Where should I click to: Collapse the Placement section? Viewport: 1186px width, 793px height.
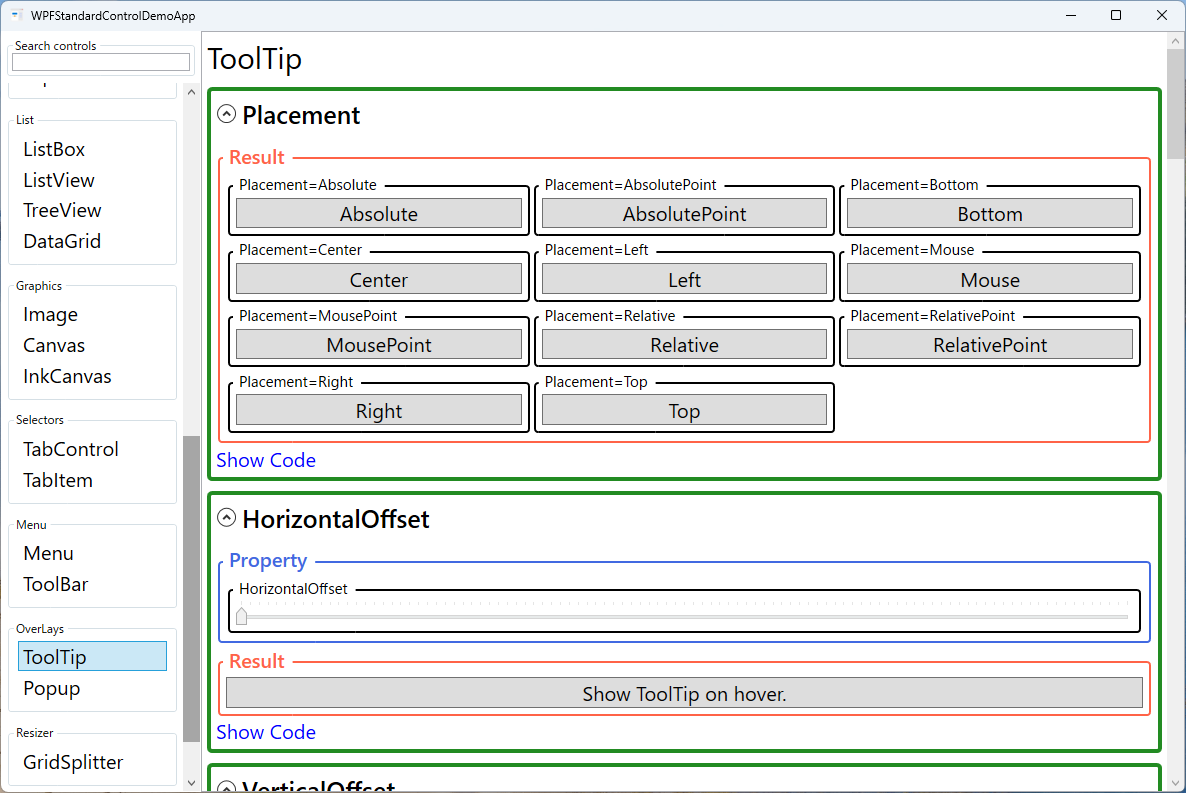coord(226,114)
